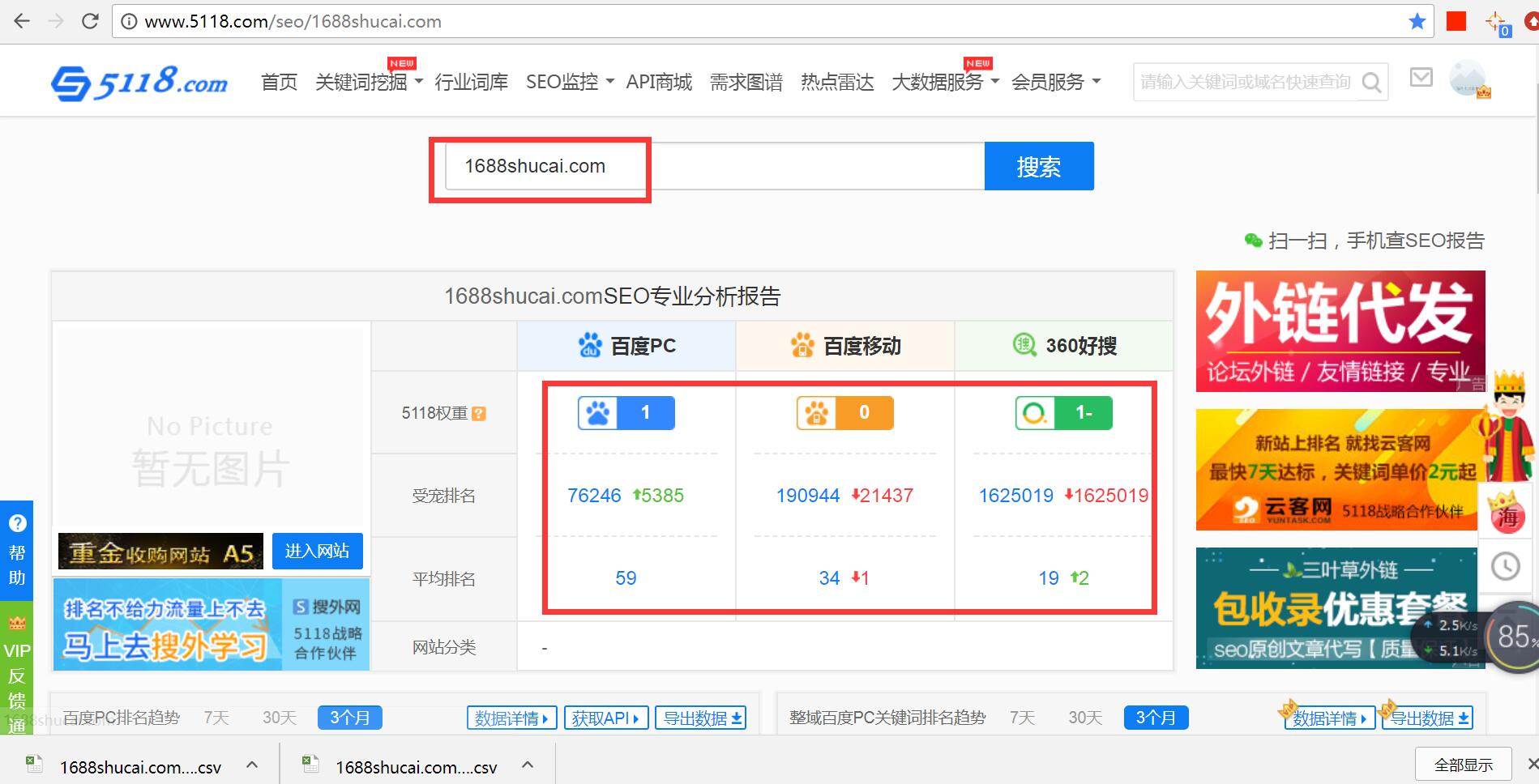Click 百度移动 平均排名 value 34
Image resolution: width=1539 pixels, height=784 pixels.
click(x=829, y=578)
